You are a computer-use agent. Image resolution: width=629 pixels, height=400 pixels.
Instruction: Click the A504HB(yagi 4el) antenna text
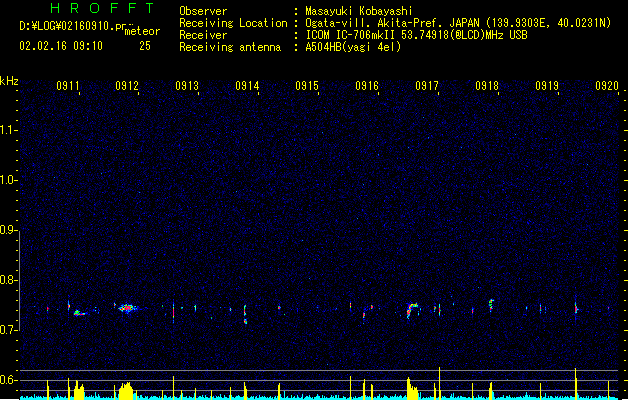tap(353, 47)
